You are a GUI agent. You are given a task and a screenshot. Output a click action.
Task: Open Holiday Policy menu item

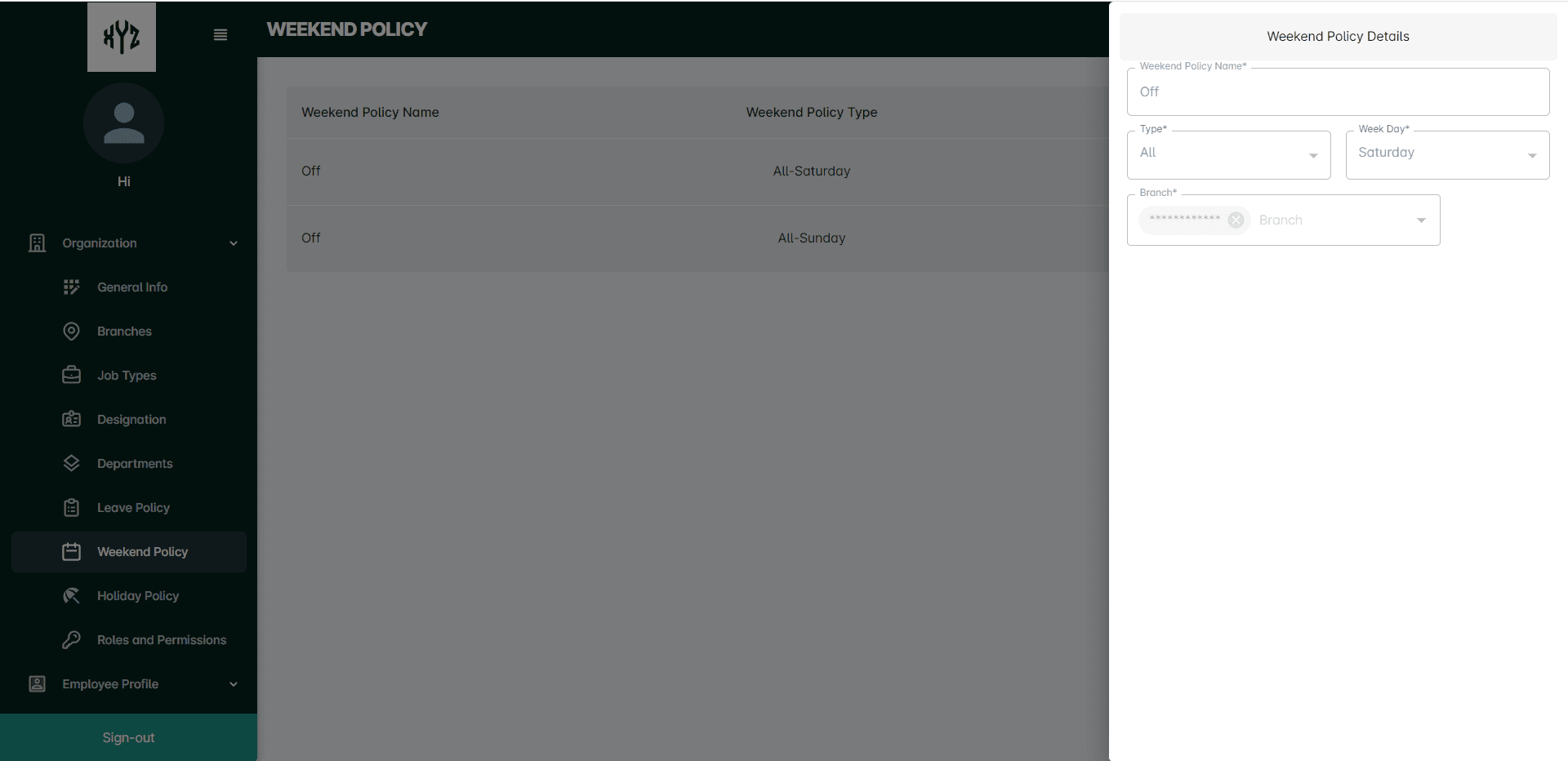137,596
